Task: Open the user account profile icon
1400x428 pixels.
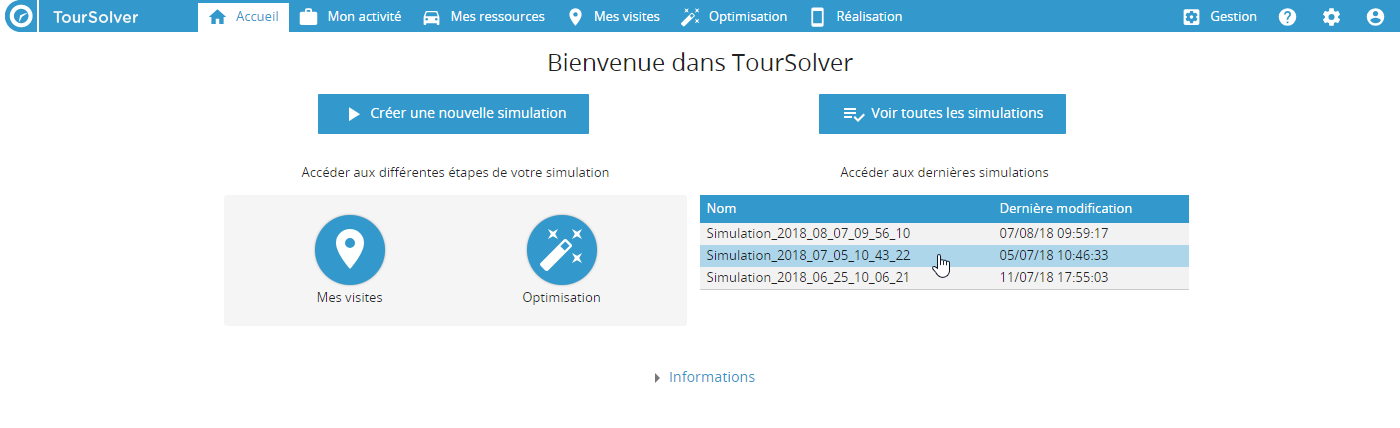Action: coord(1375,17)
